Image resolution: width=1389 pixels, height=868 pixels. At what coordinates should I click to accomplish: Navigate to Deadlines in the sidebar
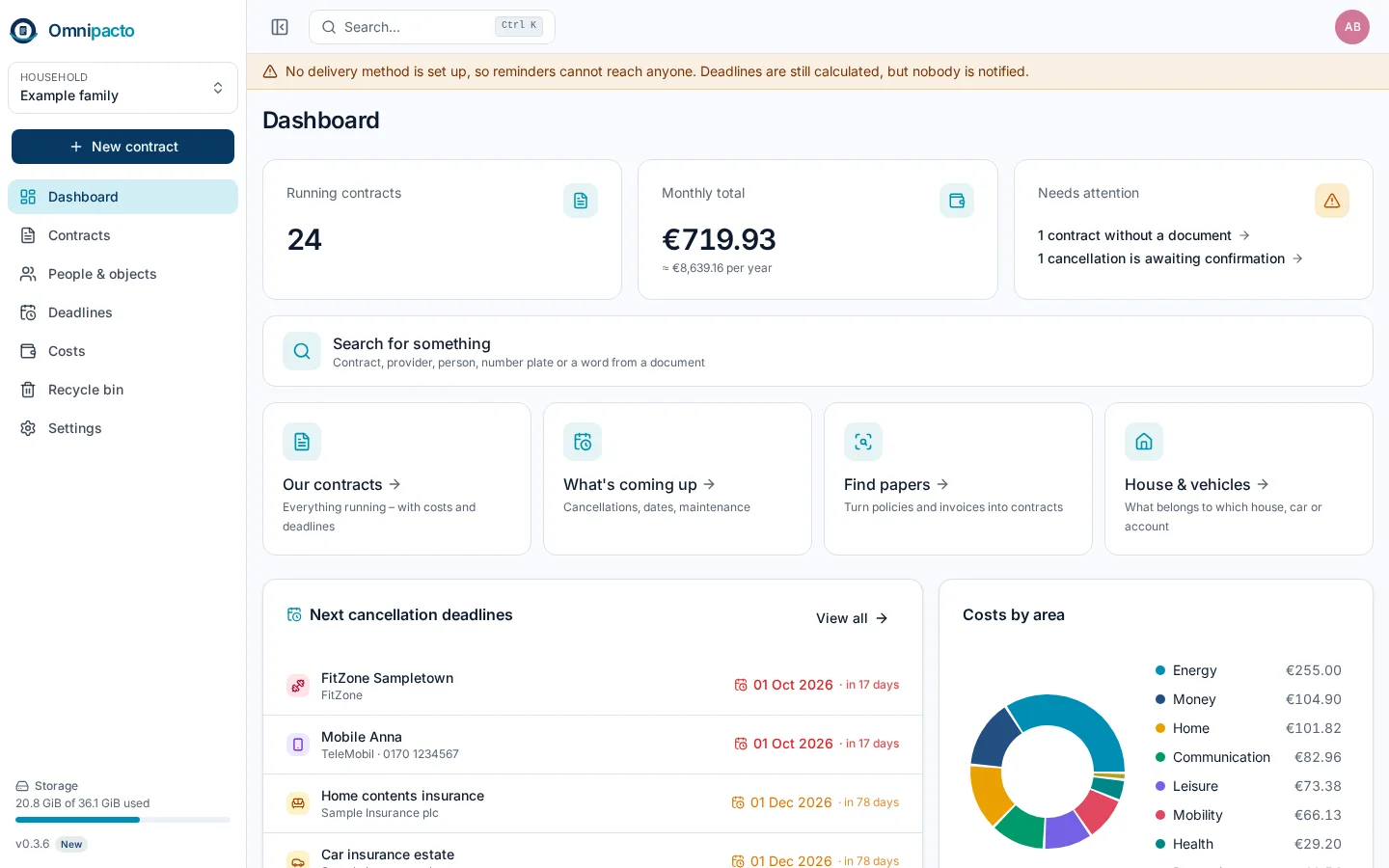(123, 312)
